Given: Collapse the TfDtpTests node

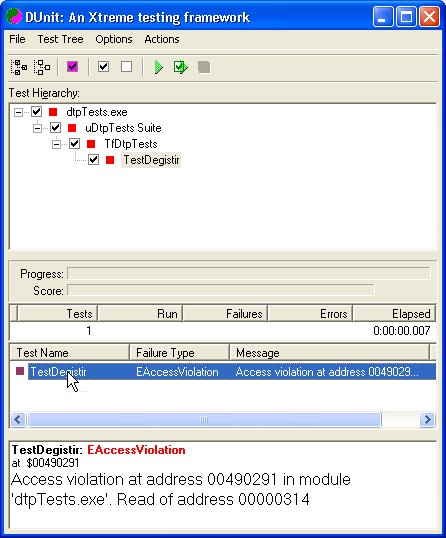Looking at the screenshot, I should (x=56, y=144).
